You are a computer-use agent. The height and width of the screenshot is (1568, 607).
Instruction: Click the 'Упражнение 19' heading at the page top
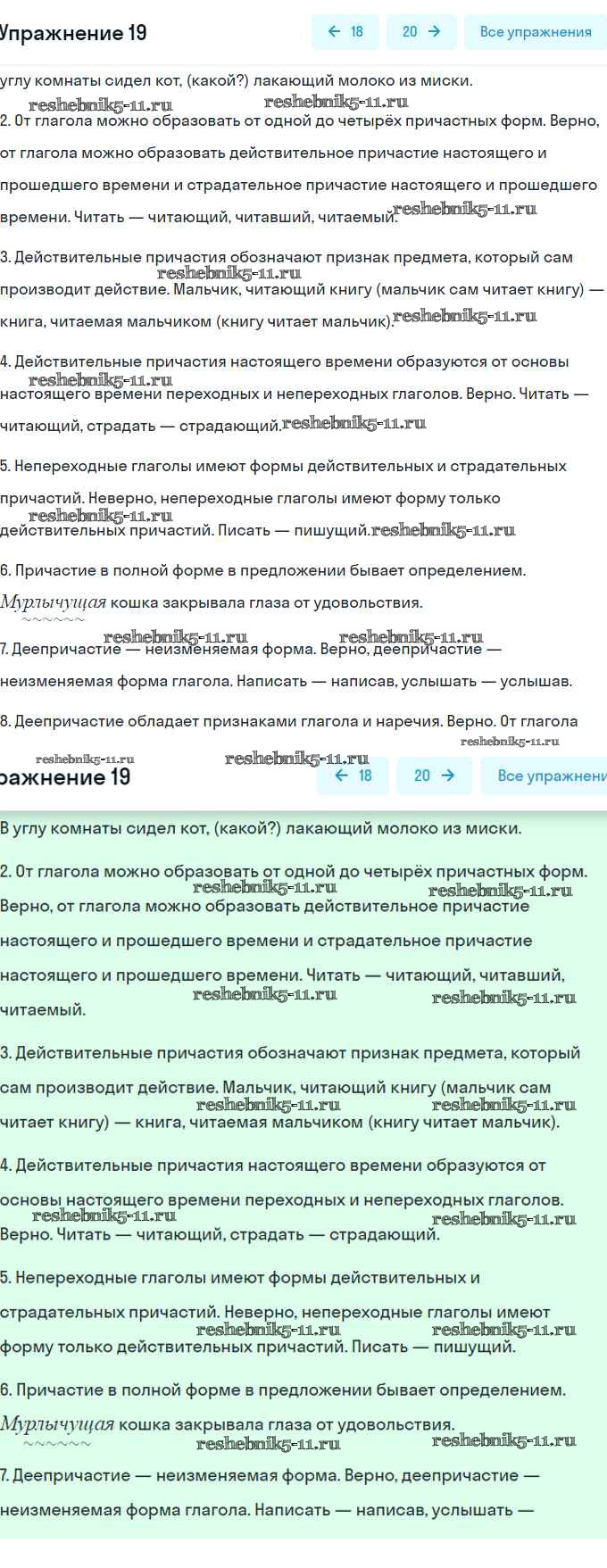pyautogui.click(x=73, y=33)
